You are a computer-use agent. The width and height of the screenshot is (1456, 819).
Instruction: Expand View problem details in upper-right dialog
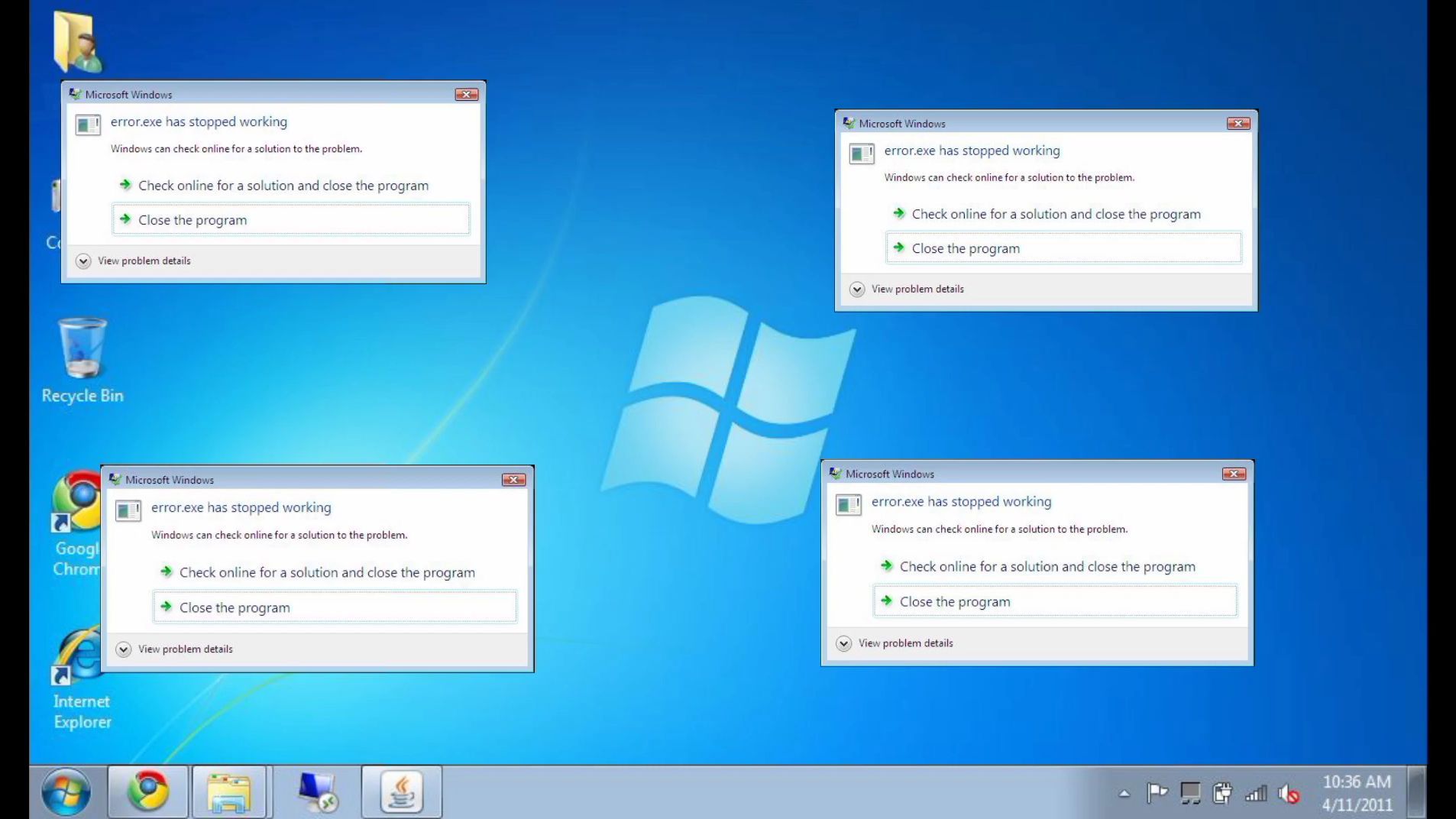[x=907, y=290]
